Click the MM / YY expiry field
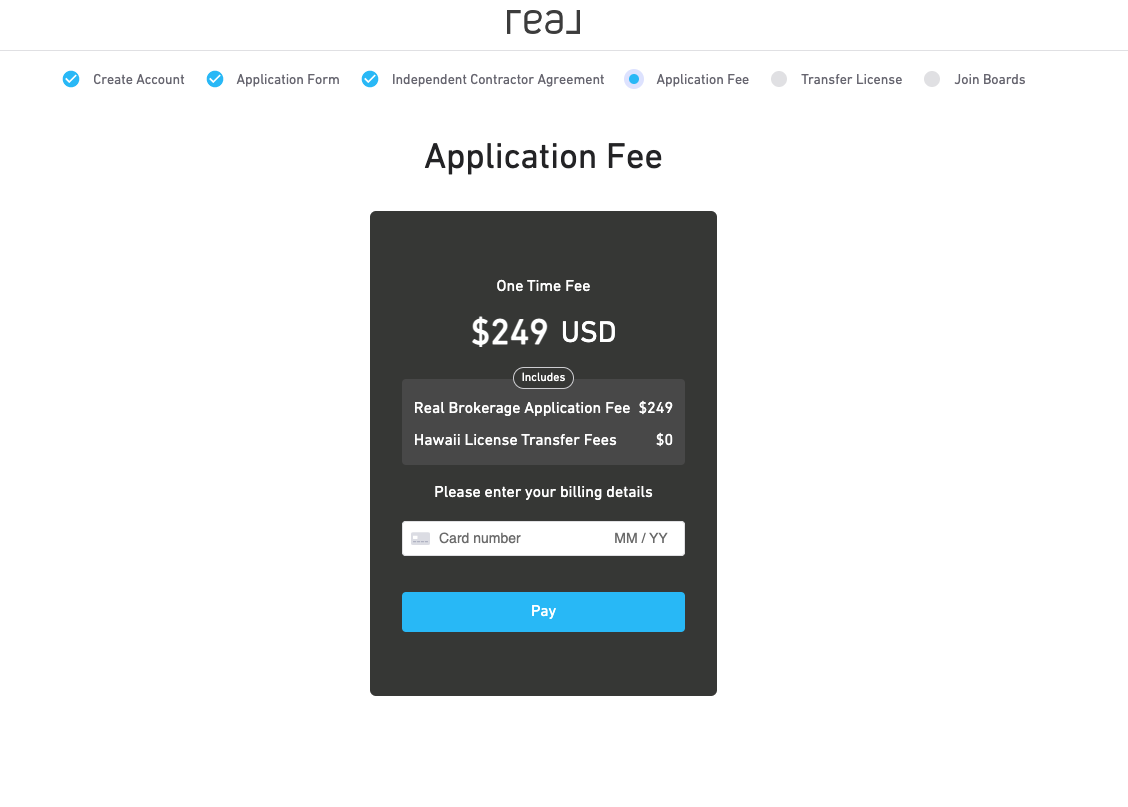The image size is (1128, 807). [641, 539]
